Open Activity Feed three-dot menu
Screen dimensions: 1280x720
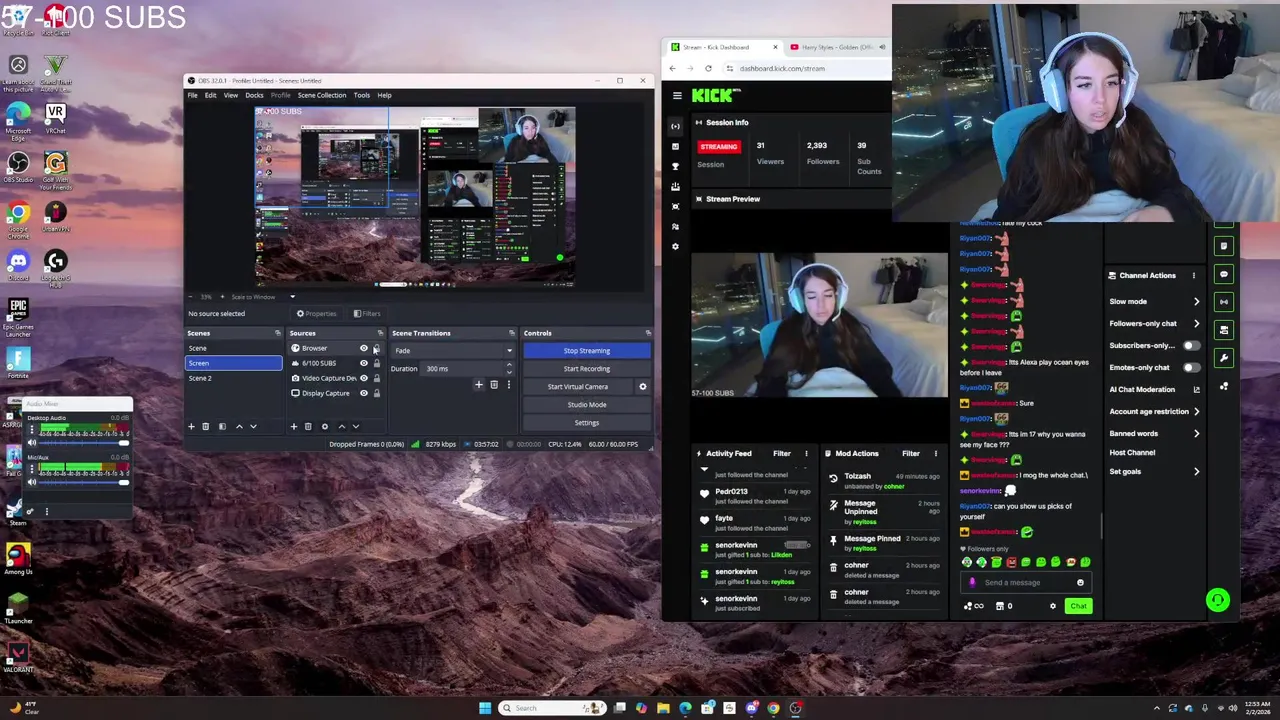tap(806, 454)
